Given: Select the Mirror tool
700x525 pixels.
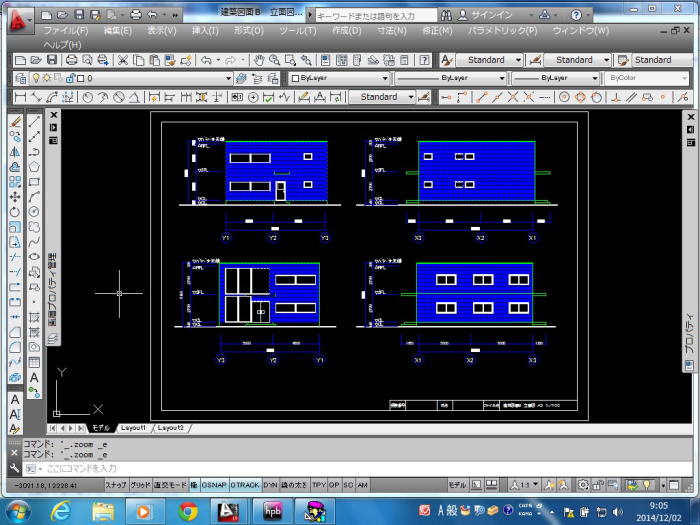Looking at the screenshot, I should [x=15, y=152].
